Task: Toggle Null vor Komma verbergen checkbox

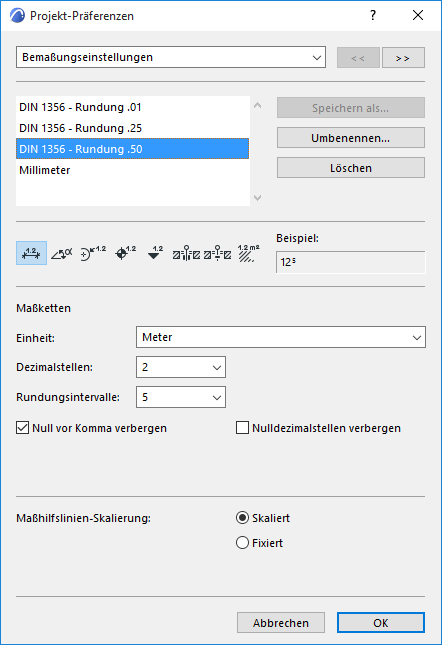Action: pyautogui.click(x=23, y=428)
